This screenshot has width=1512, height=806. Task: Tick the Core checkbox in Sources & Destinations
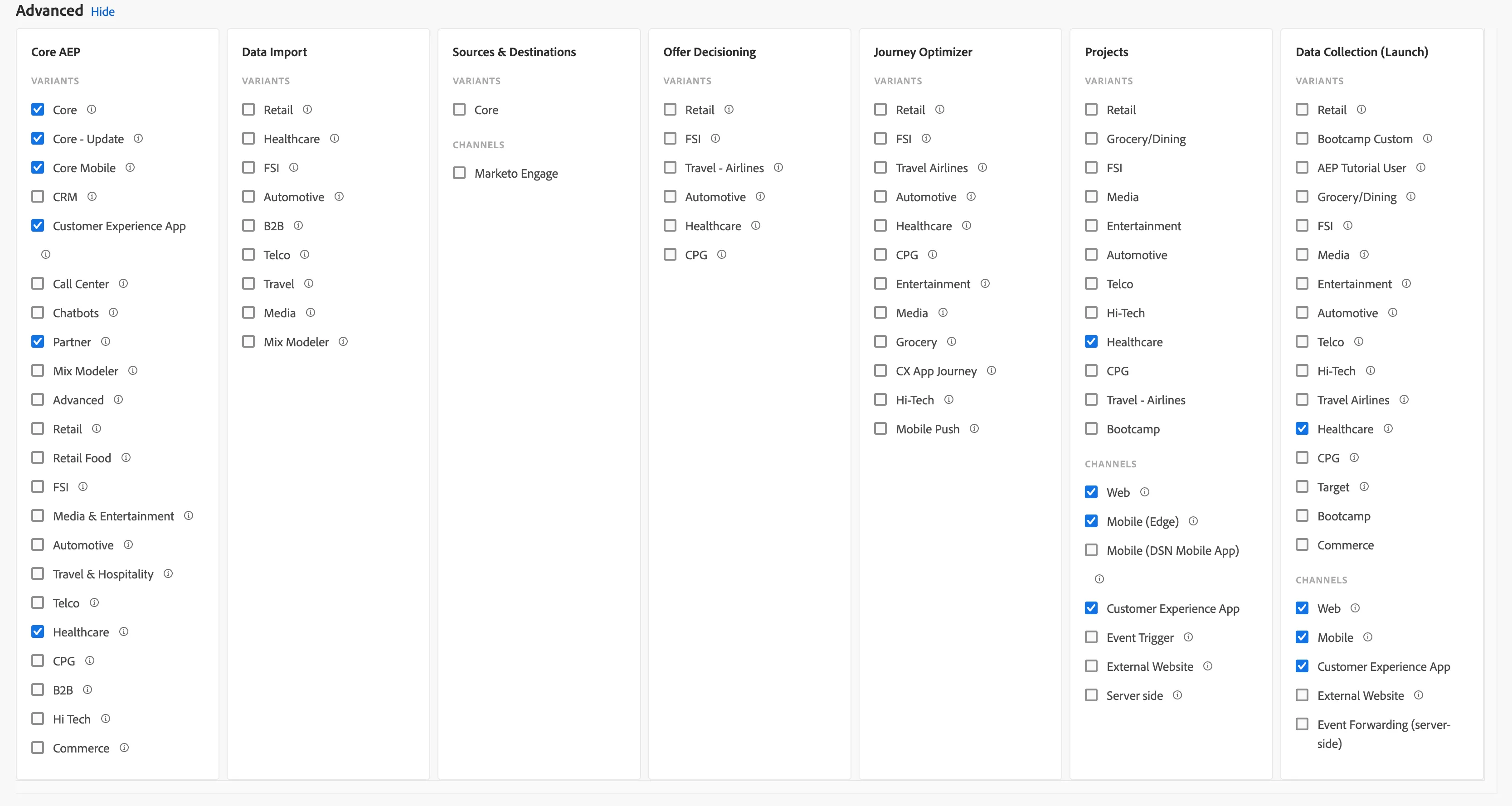coord(460,109)
